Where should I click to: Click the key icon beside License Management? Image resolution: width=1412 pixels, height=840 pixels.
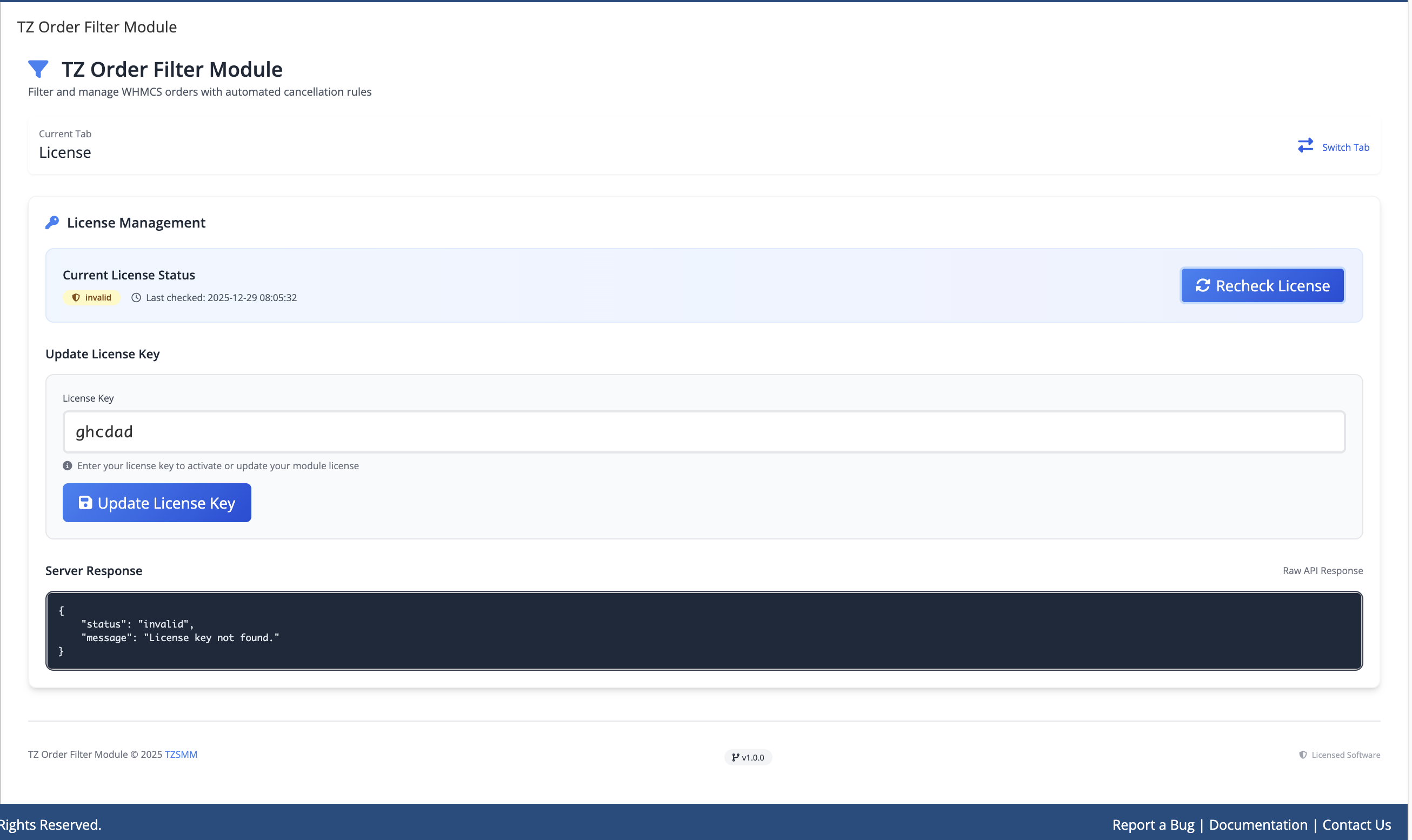52,222
